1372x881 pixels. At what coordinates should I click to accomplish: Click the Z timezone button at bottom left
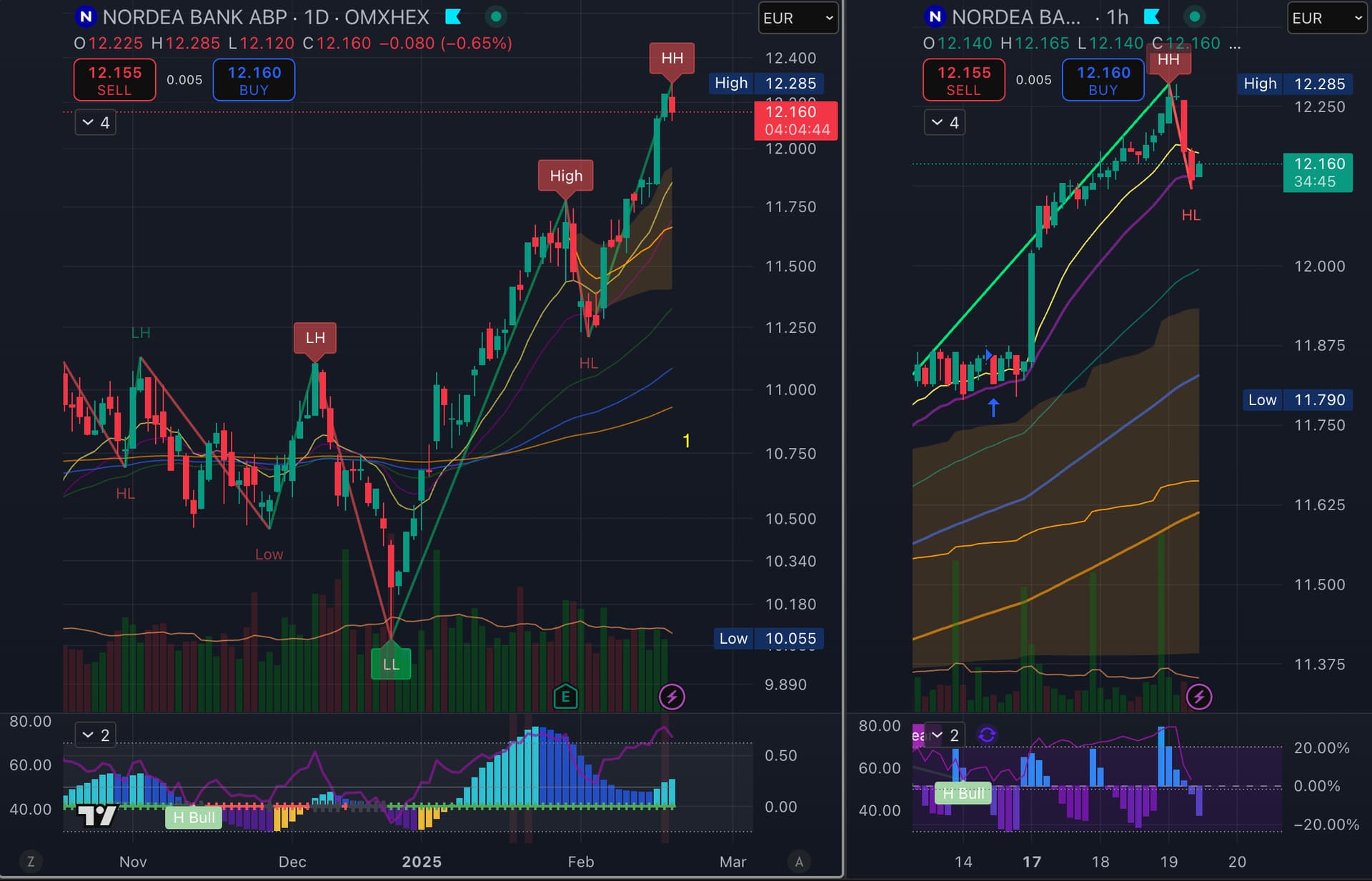(x=31, y=862)
